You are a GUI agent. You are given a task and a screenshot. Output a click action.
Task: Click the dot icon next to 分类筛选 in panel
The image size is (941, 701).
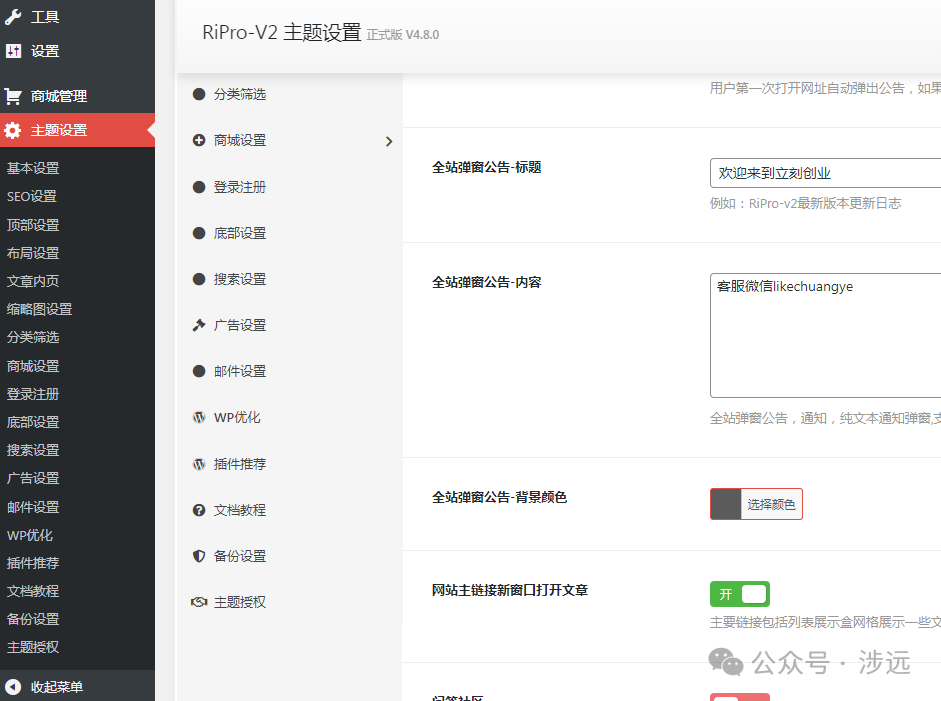click(199, 94)
